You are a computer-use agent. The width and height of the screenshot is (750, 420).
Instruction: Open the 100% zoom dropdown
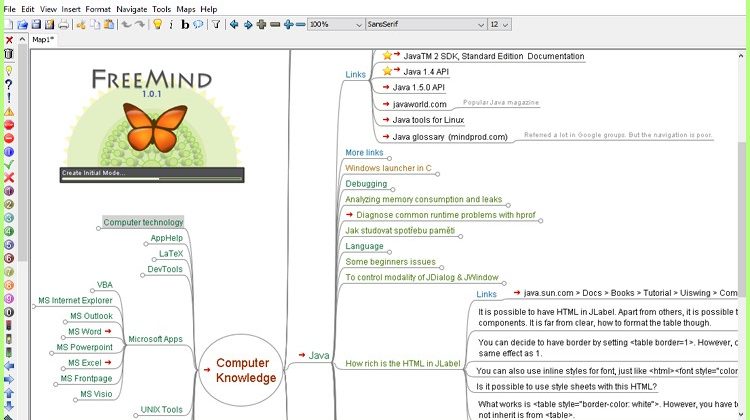pos(335,24)
